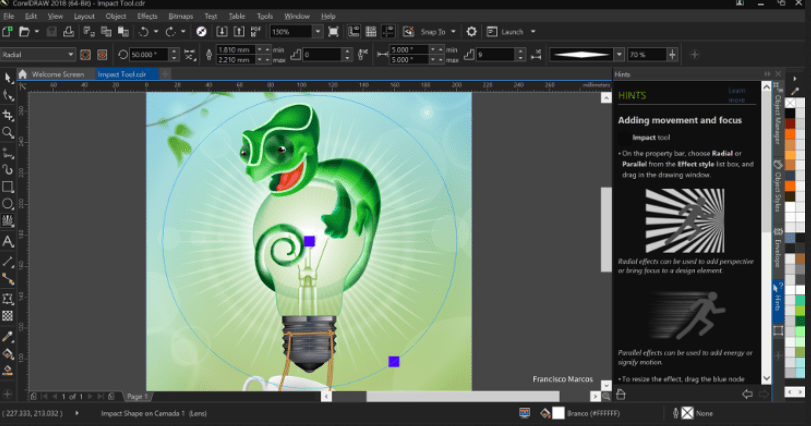
Task: Click the Undo arrow
Action: pos(143,32)
